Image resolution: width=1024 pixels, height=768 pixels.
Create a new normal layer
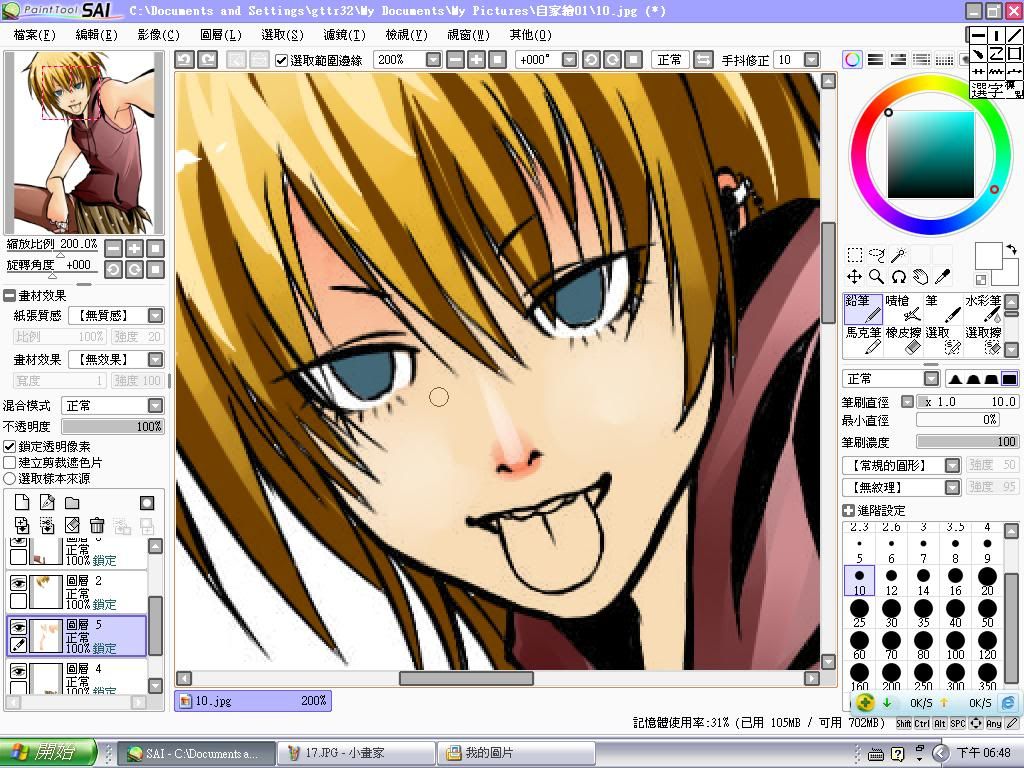tap(22, 502)
